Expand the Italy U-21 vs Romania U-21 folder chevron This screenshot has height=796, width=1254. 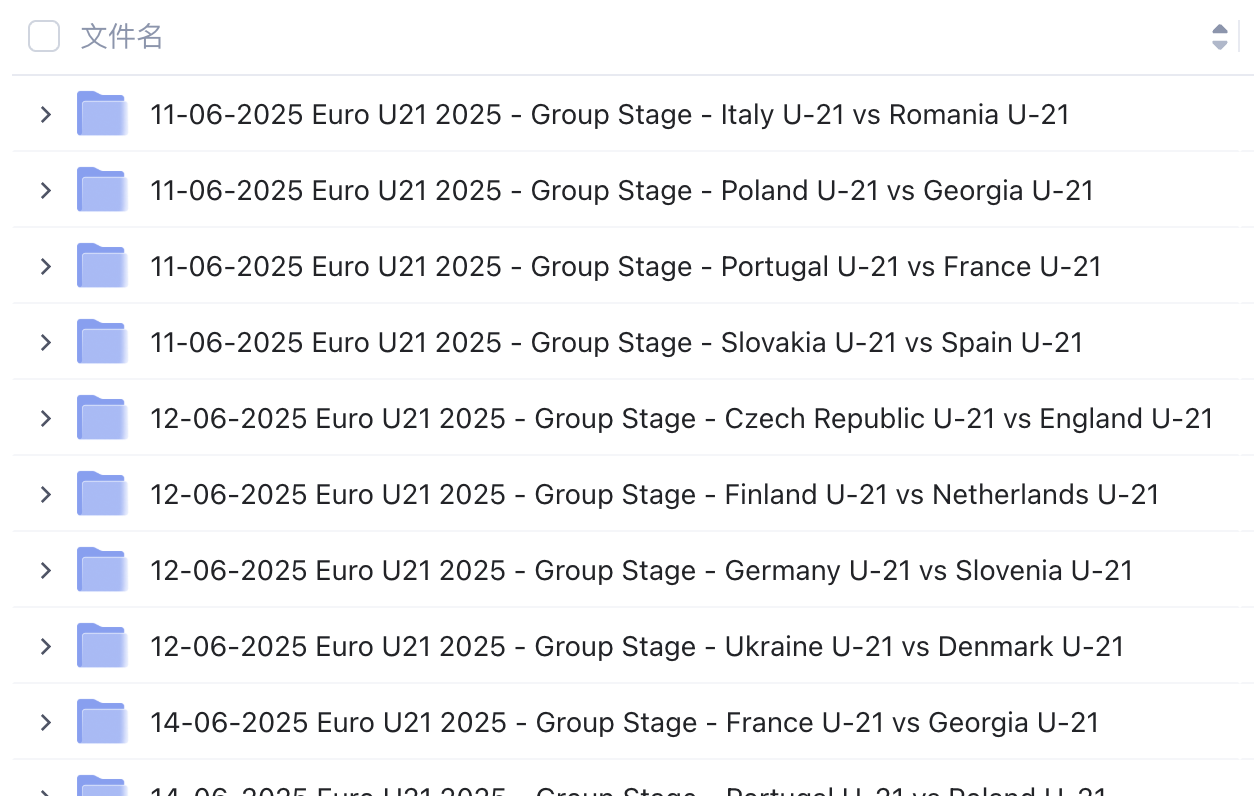coord(45,115)
